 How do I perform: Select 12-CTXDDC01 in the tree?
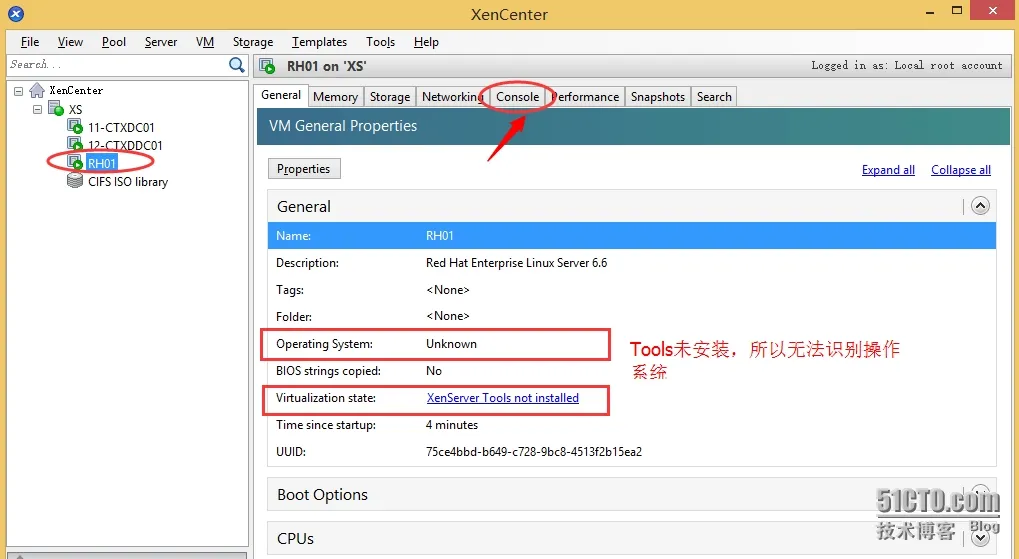(x=125, y=145)
